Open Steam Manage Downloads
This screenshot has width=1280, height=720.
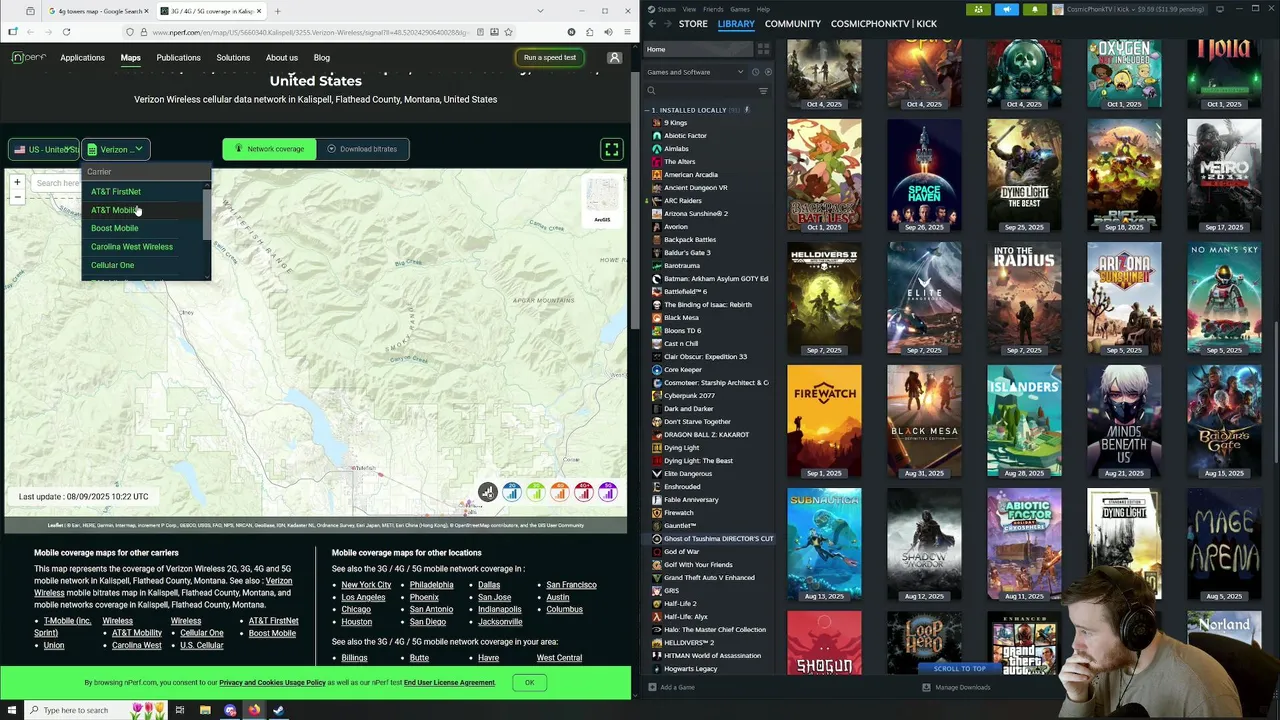click(956, 687)
